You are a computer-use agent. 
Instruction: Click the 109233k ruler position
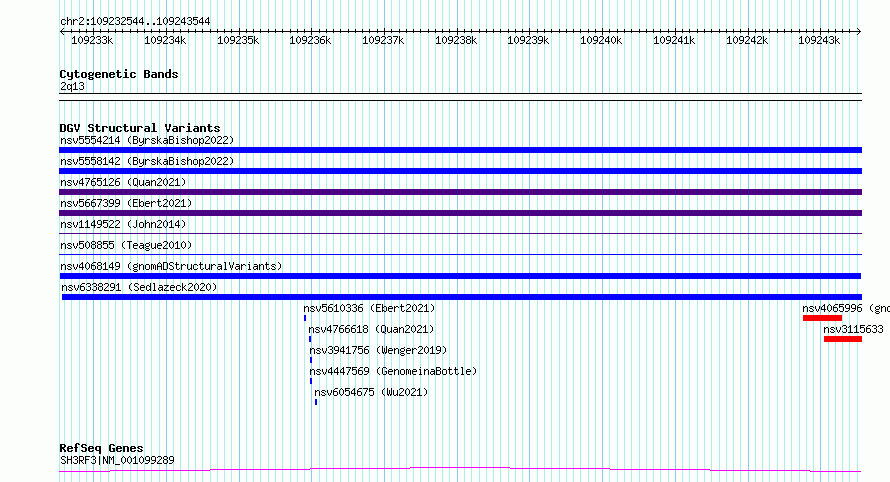click(92, 40)
